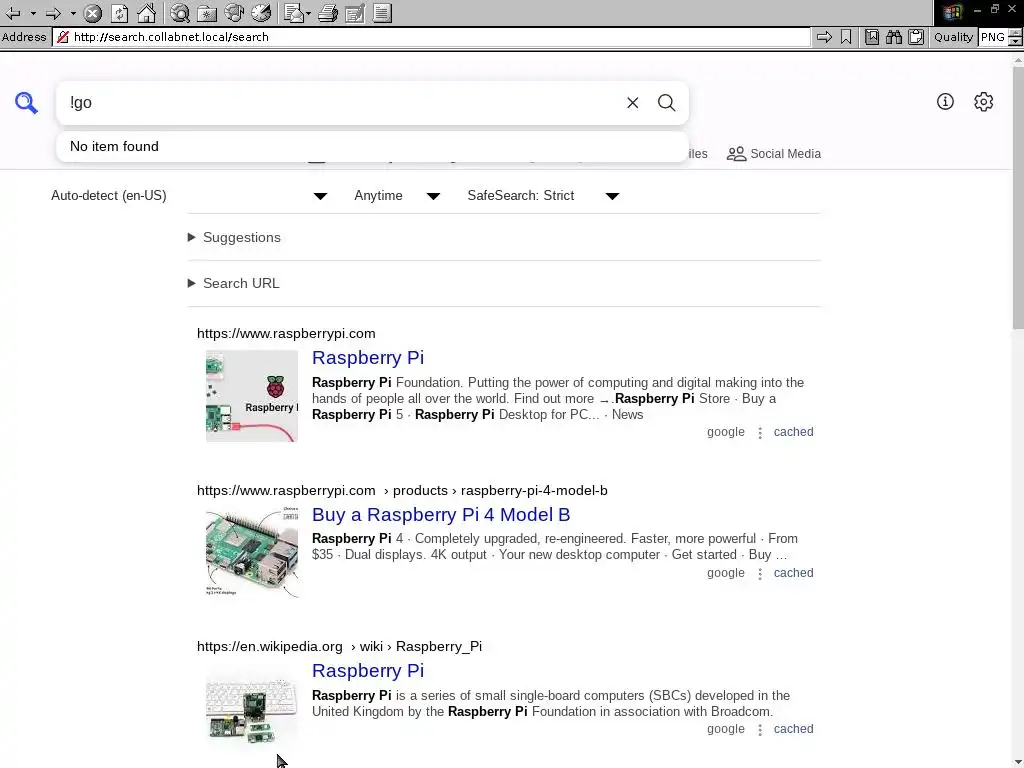
Task: Open the Wikipedia result boards thumbnail
Action: (251, 709)
